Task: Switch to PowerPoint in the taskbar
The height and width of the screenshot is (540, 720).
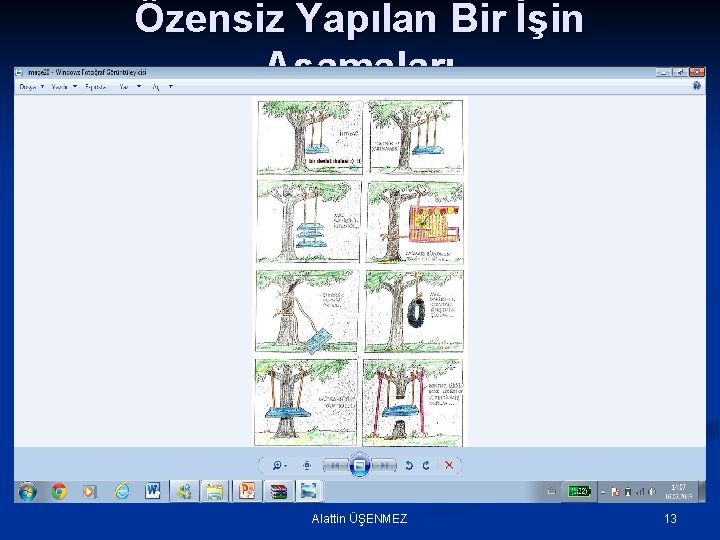Action: click(x=247, y=492)
